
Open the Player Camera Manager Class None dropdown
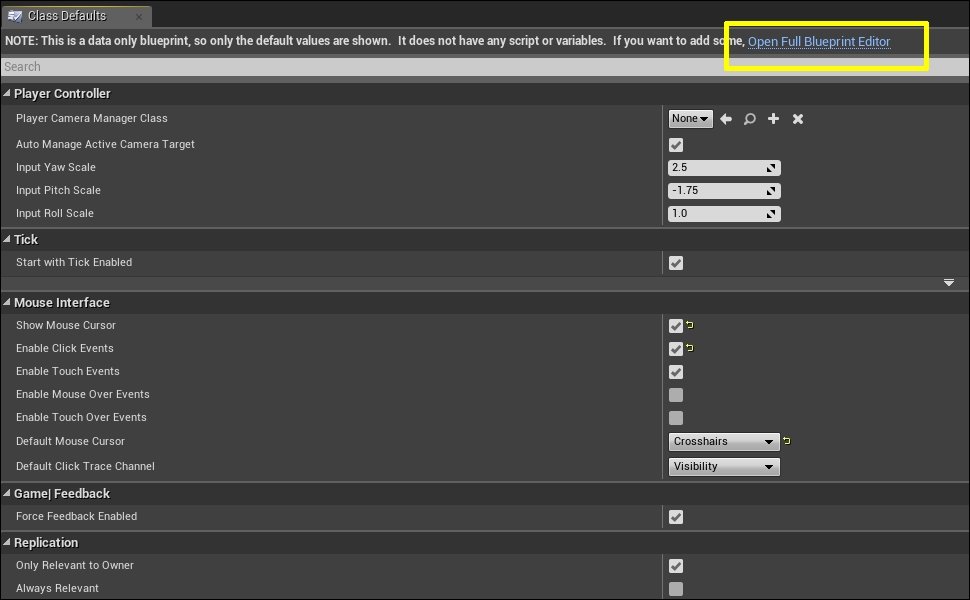690,119
